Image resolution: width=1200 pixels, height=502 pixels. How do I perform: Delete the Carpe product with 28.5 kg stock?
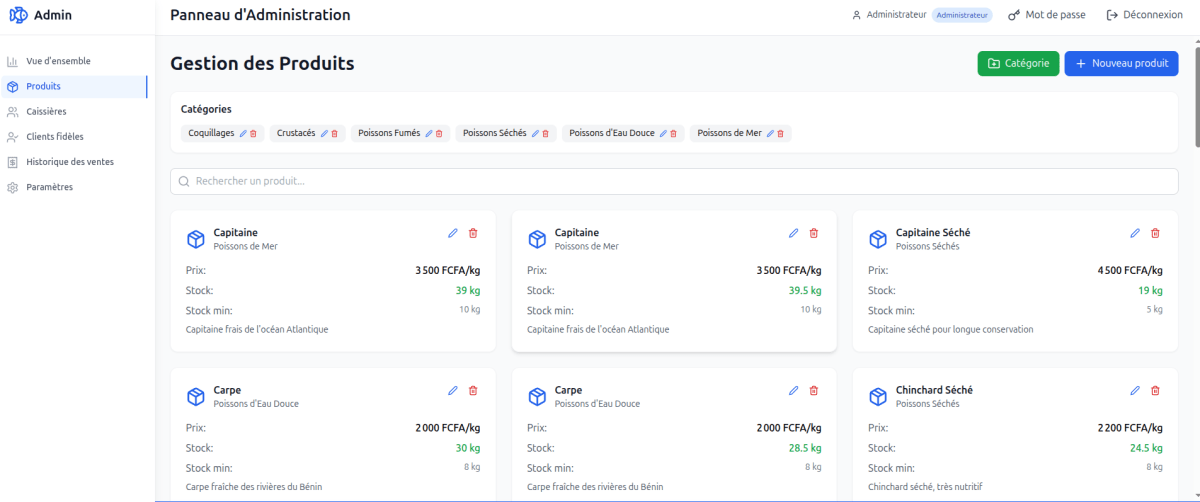click(814, 390)
